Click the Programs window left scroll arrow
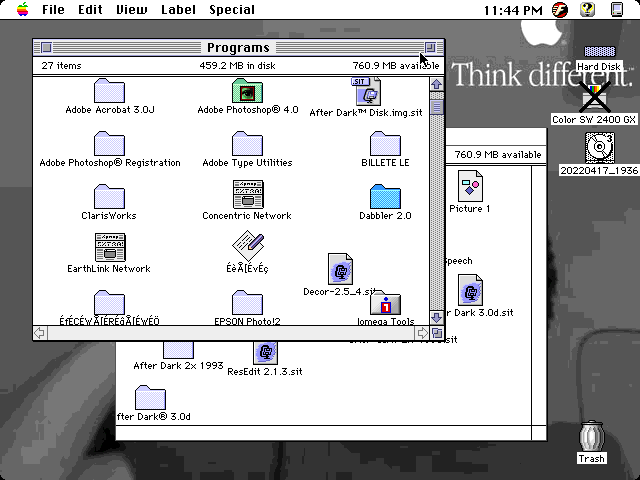This screenshot has width=640, height=480. tap(40, 333)
